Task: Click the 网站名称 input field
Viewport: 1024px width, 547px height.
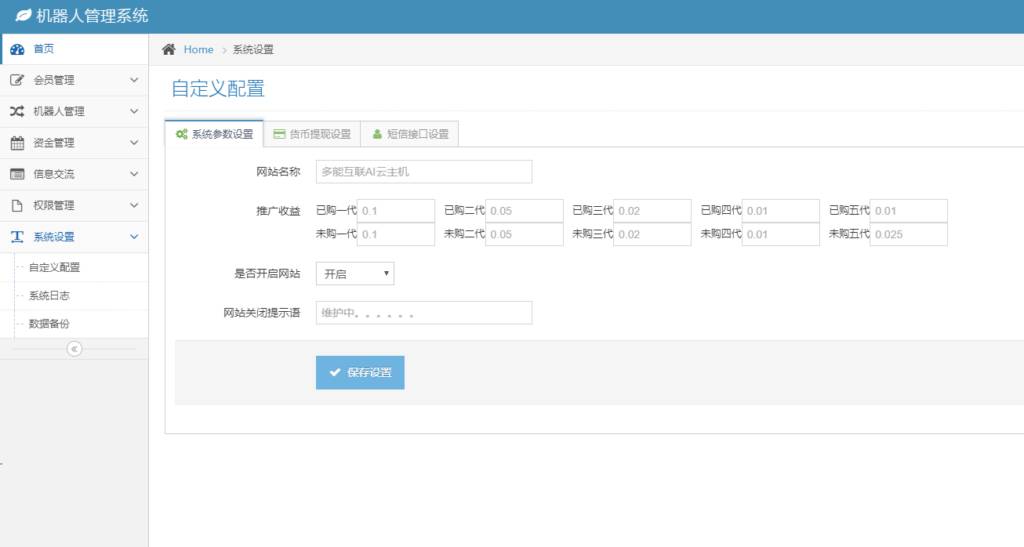Action: click(x=424, y=171)
